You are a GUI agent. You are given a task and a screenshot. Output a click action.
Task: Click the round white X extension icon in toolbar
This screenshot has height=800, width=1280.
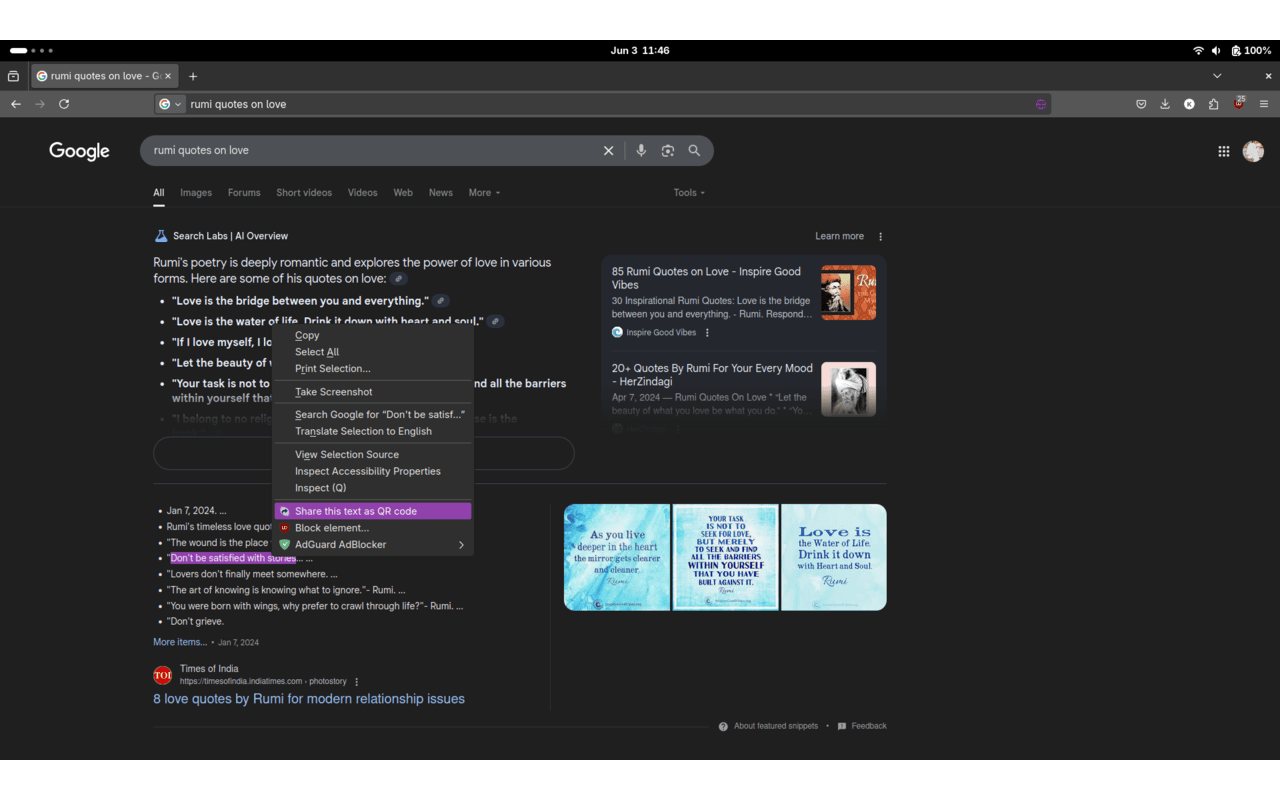1189,104
